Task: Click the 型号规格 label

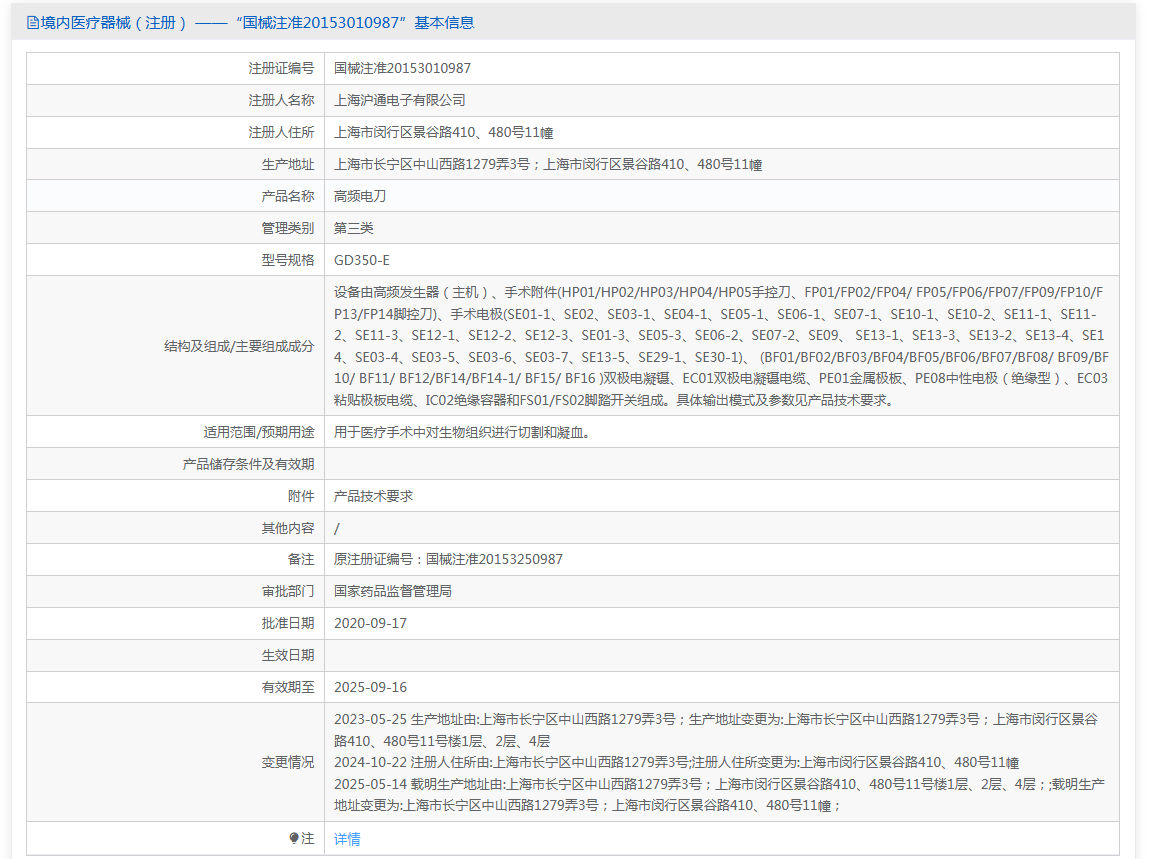Action: 288,260
